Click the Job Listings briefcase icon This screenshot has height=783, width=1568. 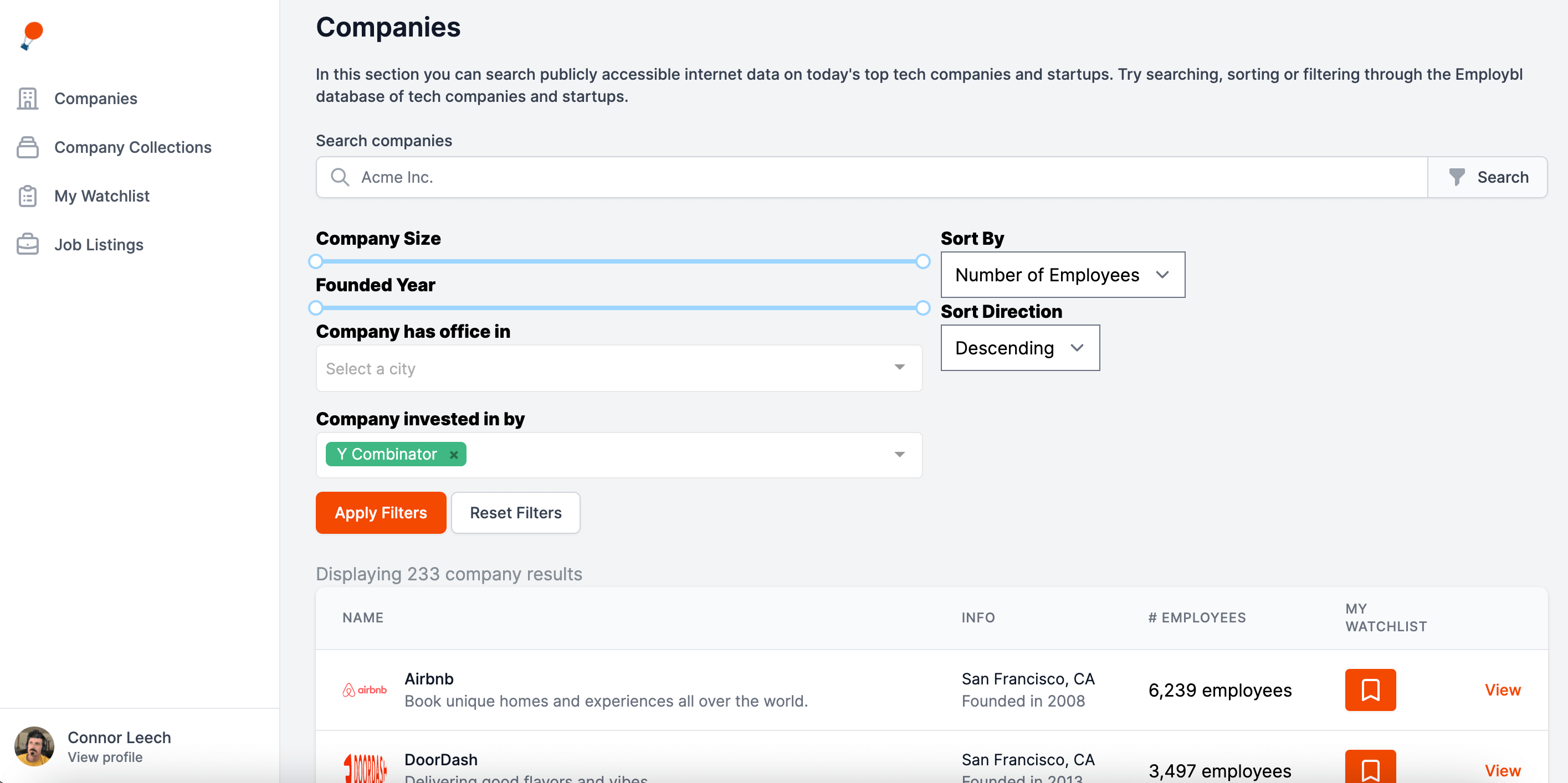tap(27, 245)
